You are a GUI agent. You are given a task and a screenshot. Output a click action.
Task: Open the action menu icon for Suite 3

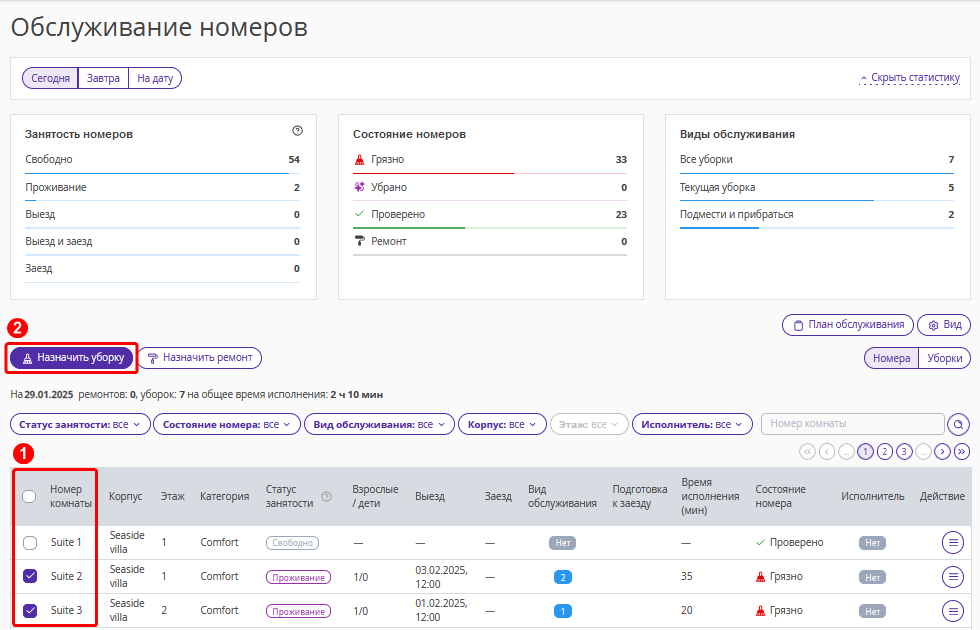952,611
